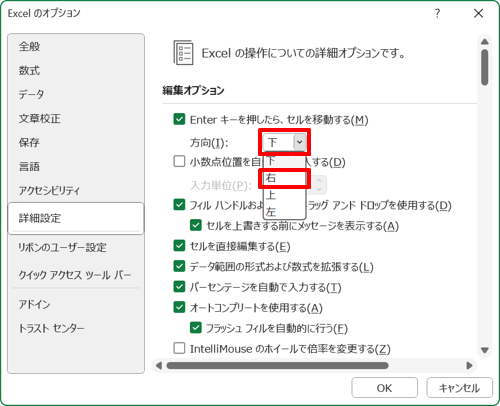The image size is (500, 406).
Task: Click the キャンセル button
Action: (x=459, y=388)
